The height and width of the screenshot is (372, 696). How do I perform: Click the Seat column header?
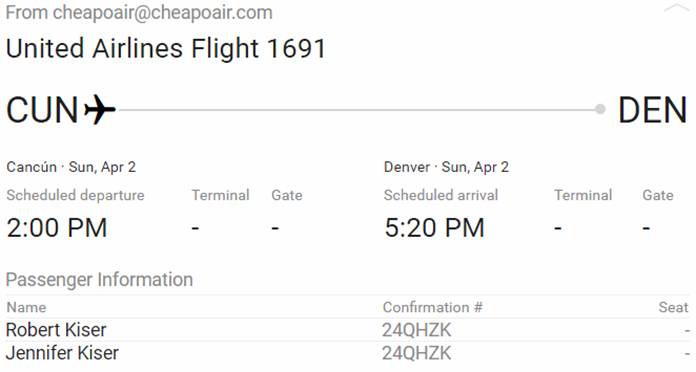(673, 307)
